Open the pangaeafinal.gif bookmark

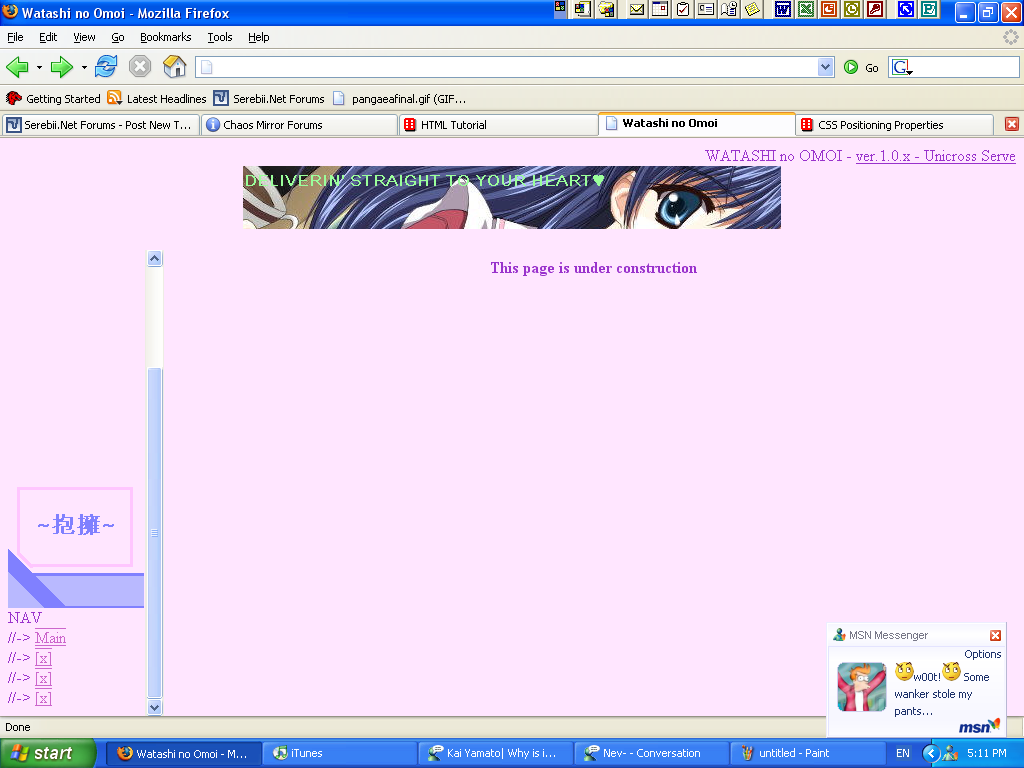click(399, 99)
